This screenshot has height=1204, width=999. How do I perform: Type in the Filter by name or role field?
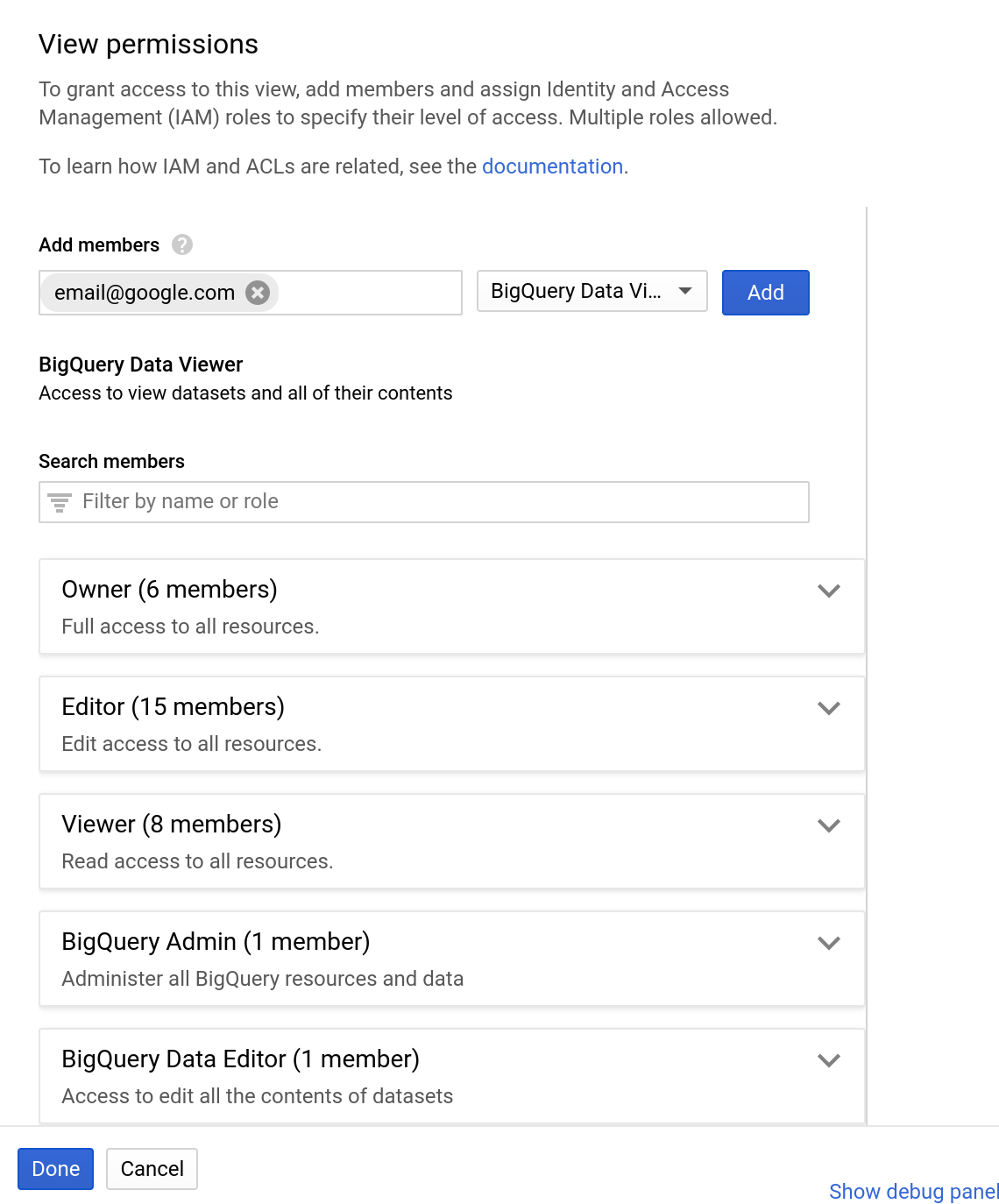pos(438,502)
